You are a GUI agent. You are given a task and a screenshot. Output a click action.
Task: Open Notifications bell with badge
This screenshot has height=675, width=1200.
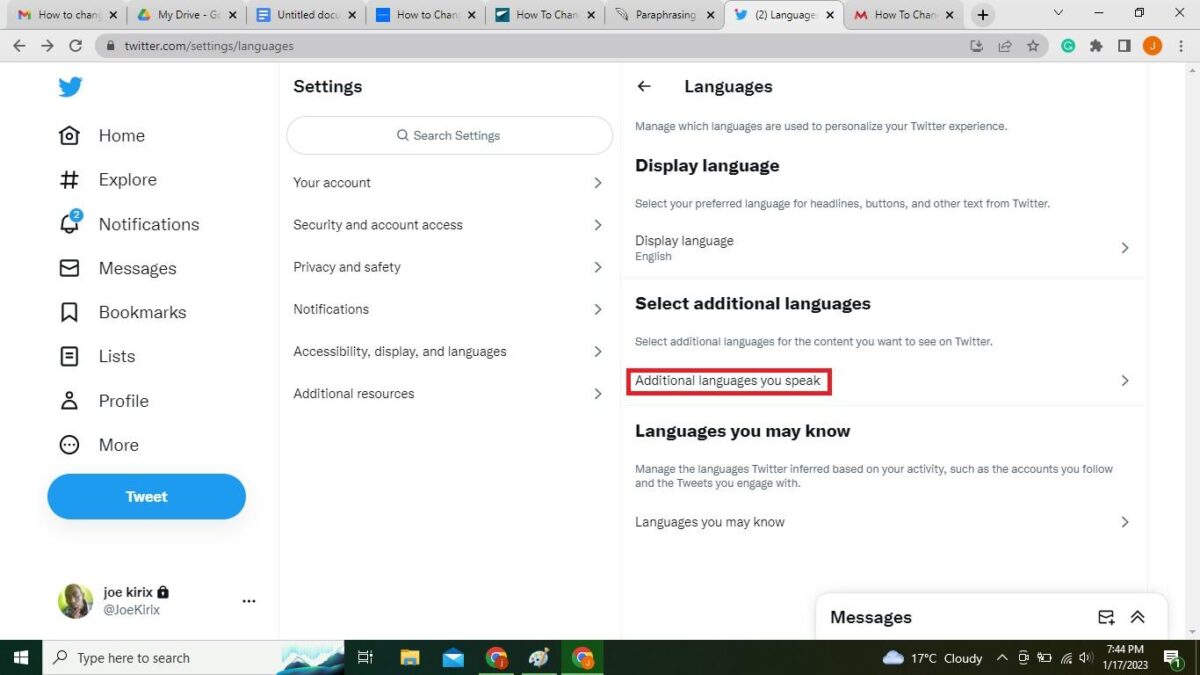pyautogui.click(x=129, y=224)
